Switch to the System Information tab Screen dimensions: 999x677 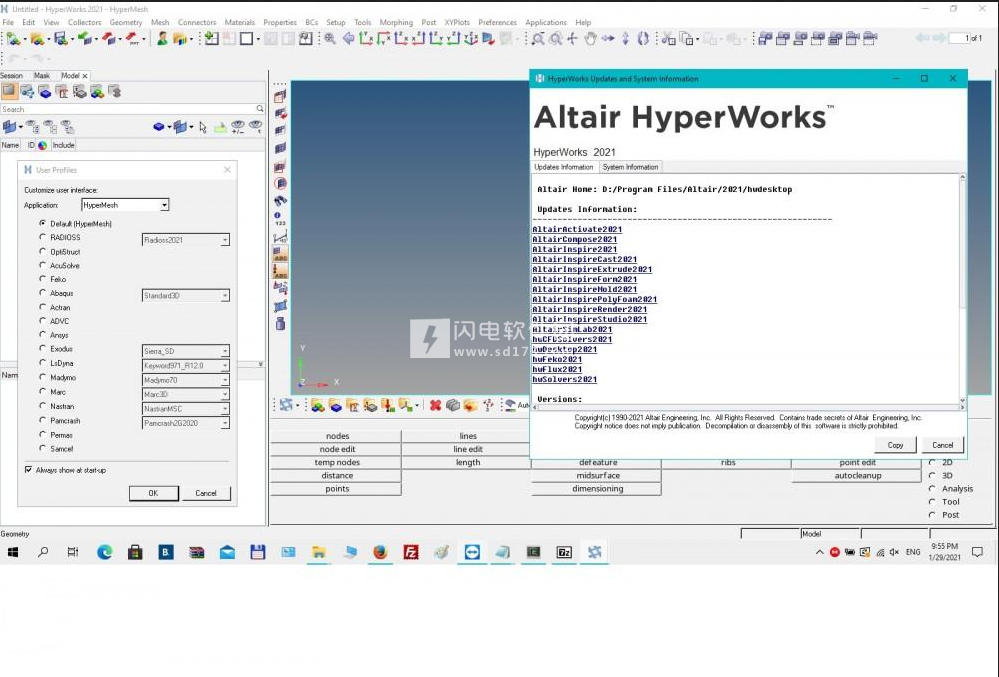click(x=630, y=167)
